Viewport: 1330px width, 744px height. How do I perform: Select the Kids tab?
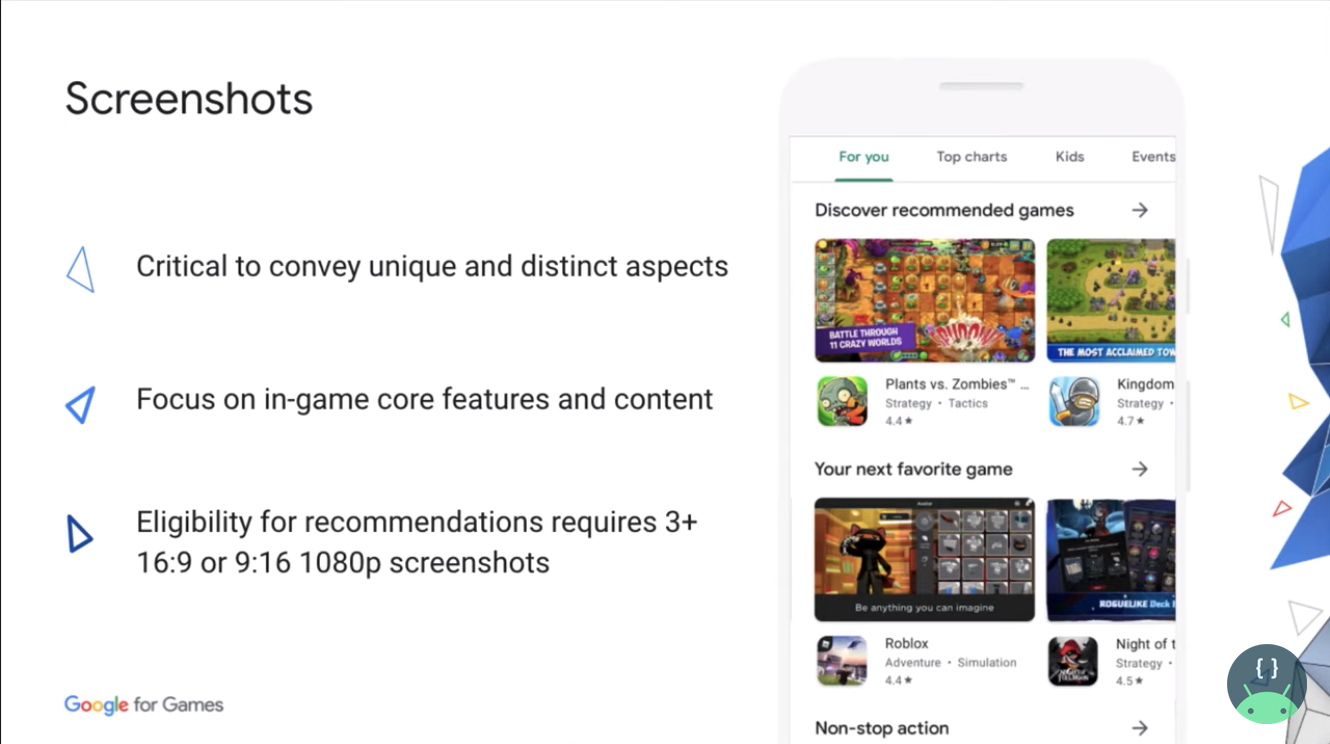point(1069,156)
